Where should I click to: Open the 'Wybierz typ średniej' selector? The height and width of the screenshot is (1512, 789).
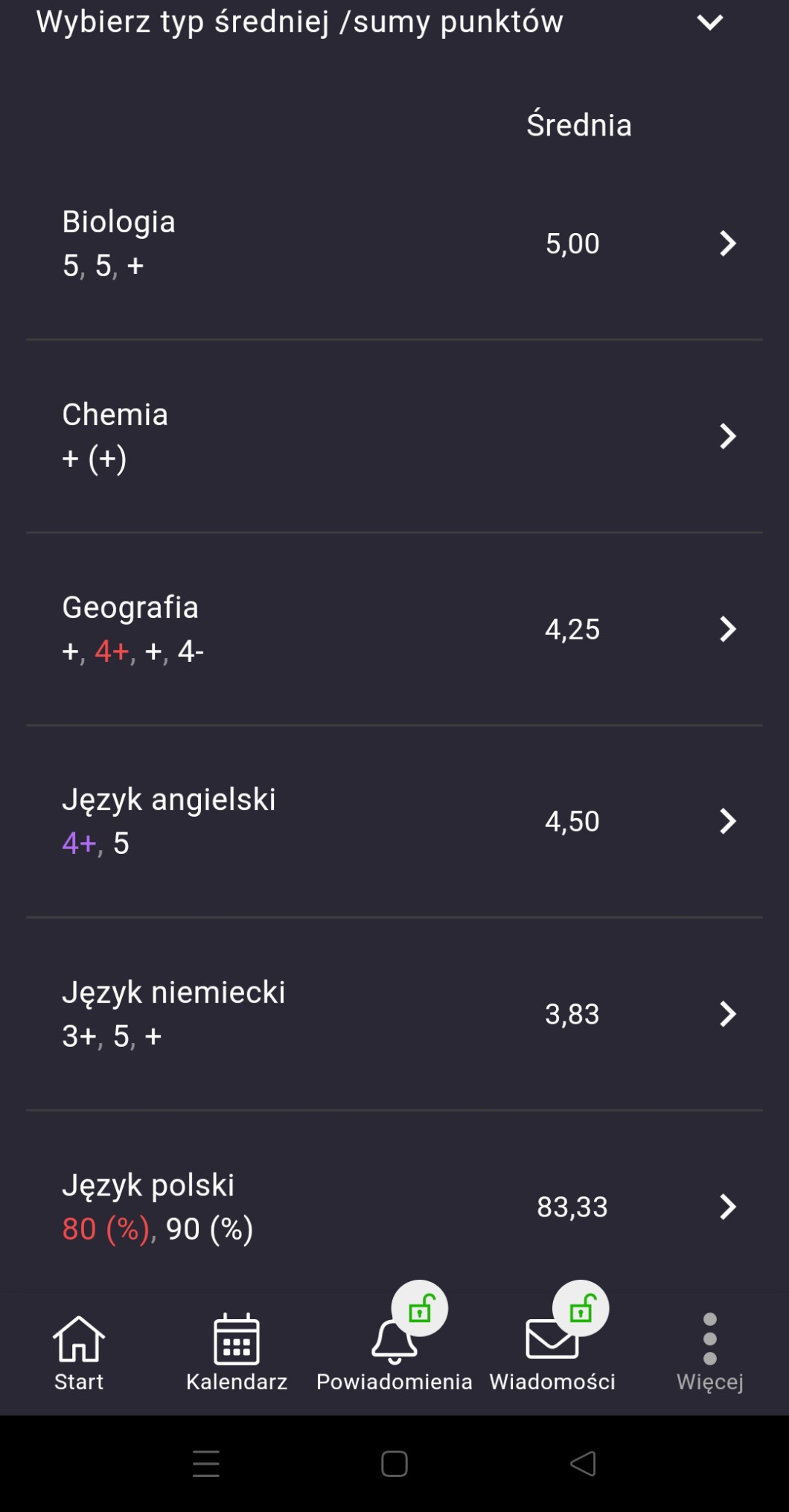[x=299, y=22]
